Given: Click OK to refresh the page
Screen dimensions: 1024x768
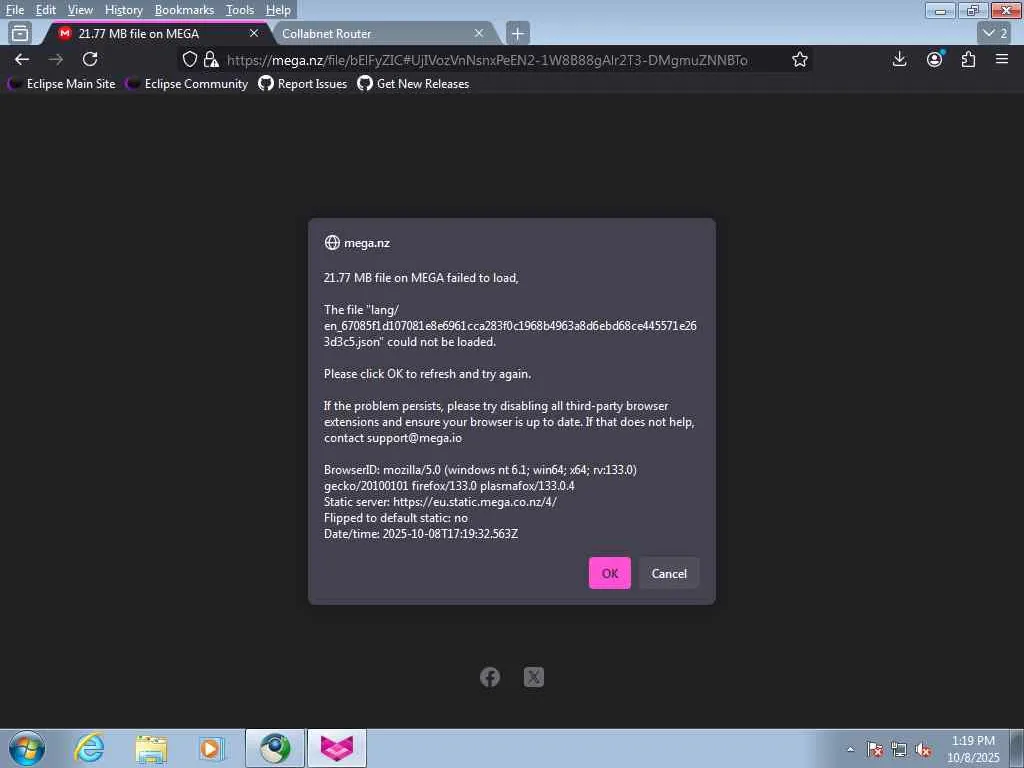Looking at the screenshot, I should (x=609, y=573).
